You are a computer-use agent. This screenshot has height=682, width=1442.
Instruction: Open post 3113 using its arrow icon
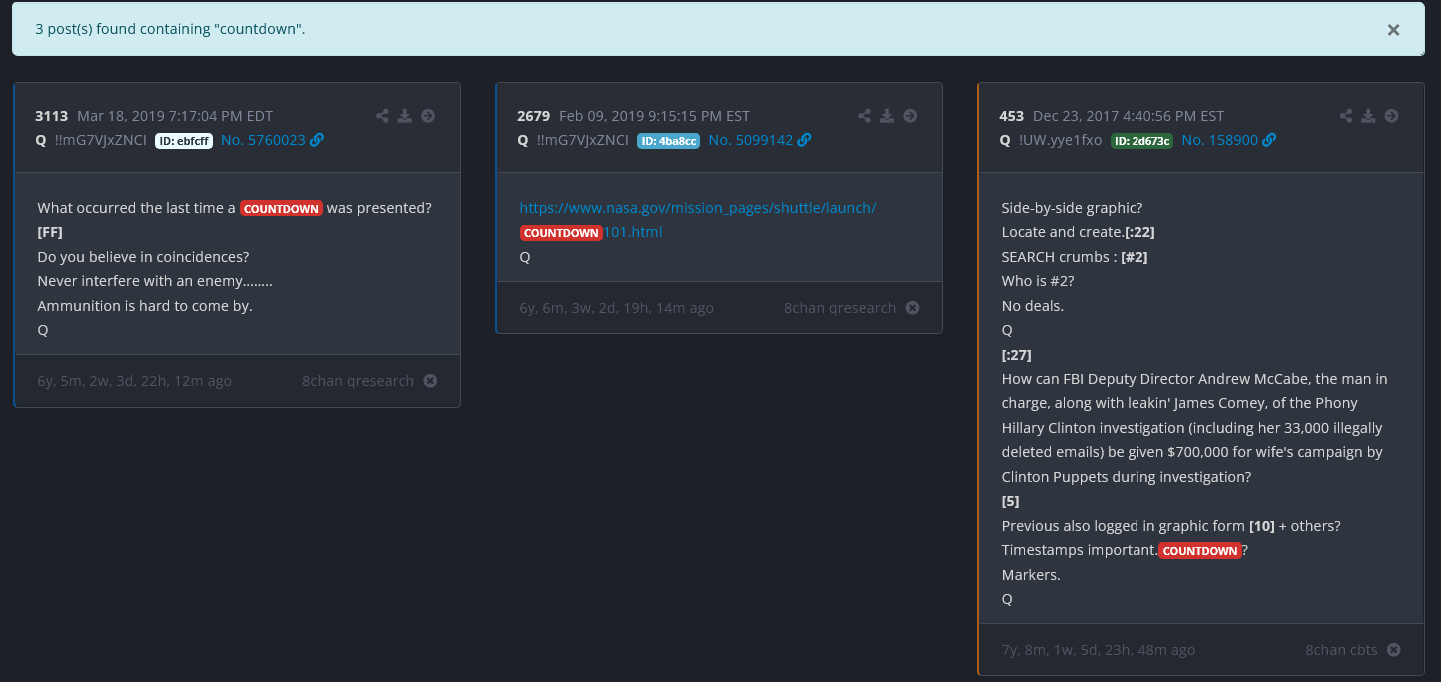428,116
